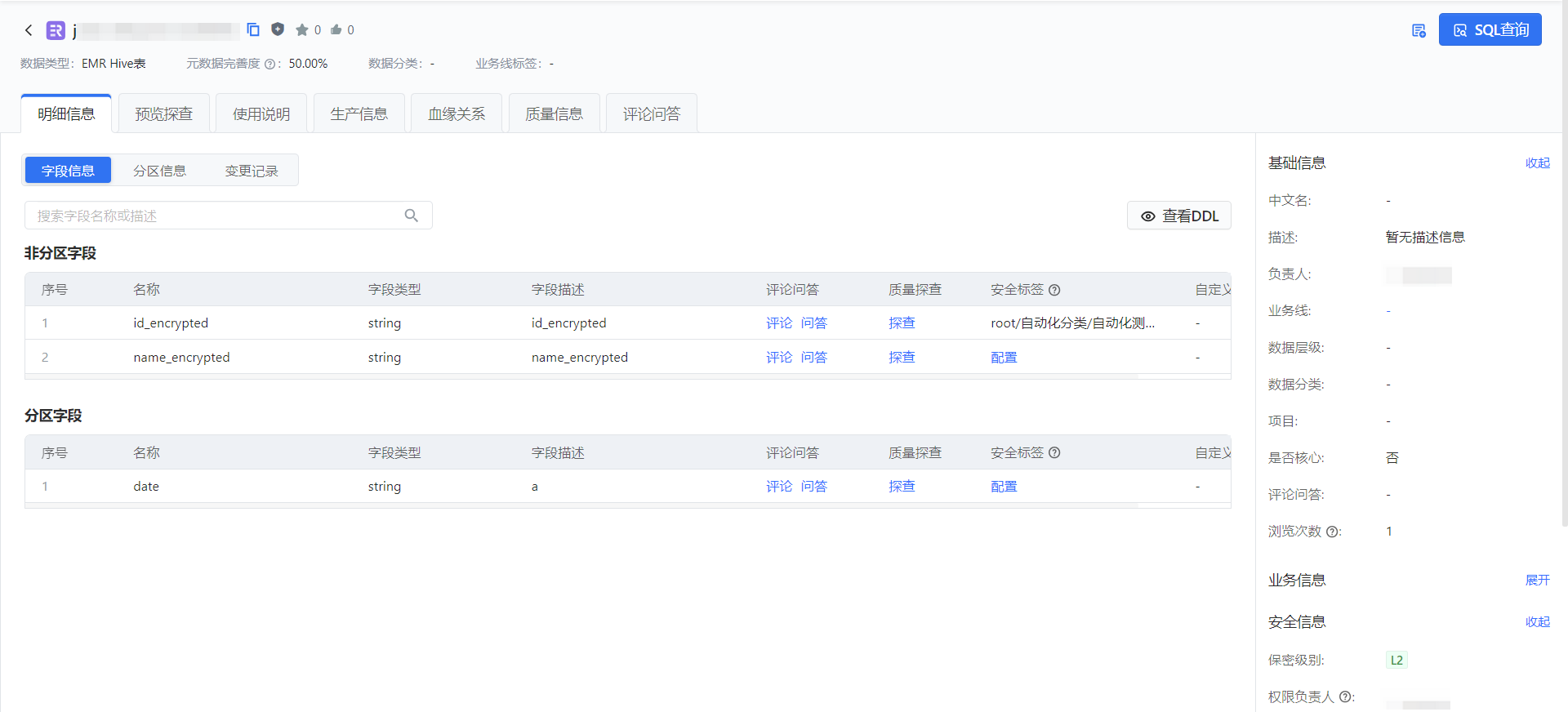Collapse the 基础信息 section
The image size is (1568, 712).
(1538, 163)
